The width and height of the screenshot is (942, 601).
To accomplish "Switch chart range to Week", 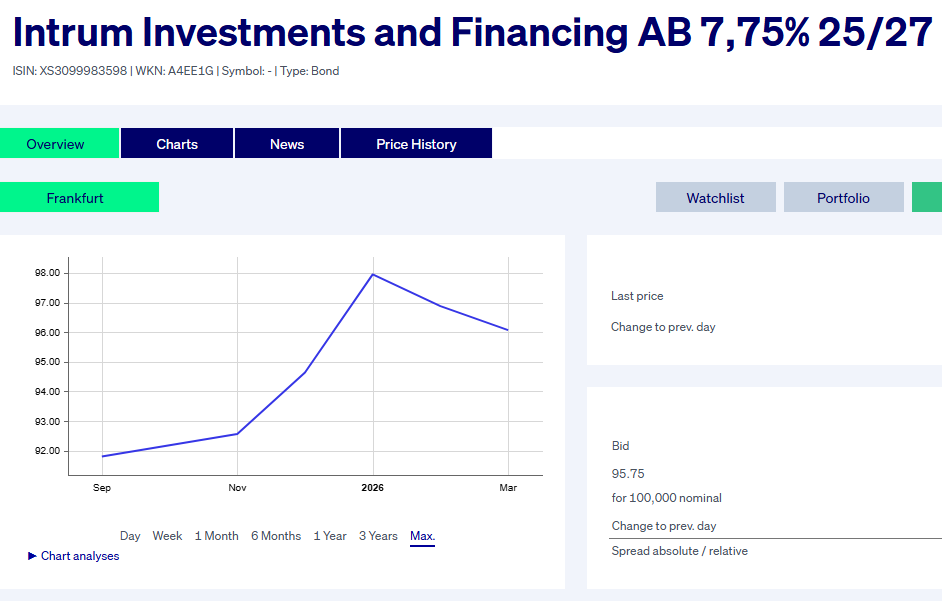I will click(167, 536).
